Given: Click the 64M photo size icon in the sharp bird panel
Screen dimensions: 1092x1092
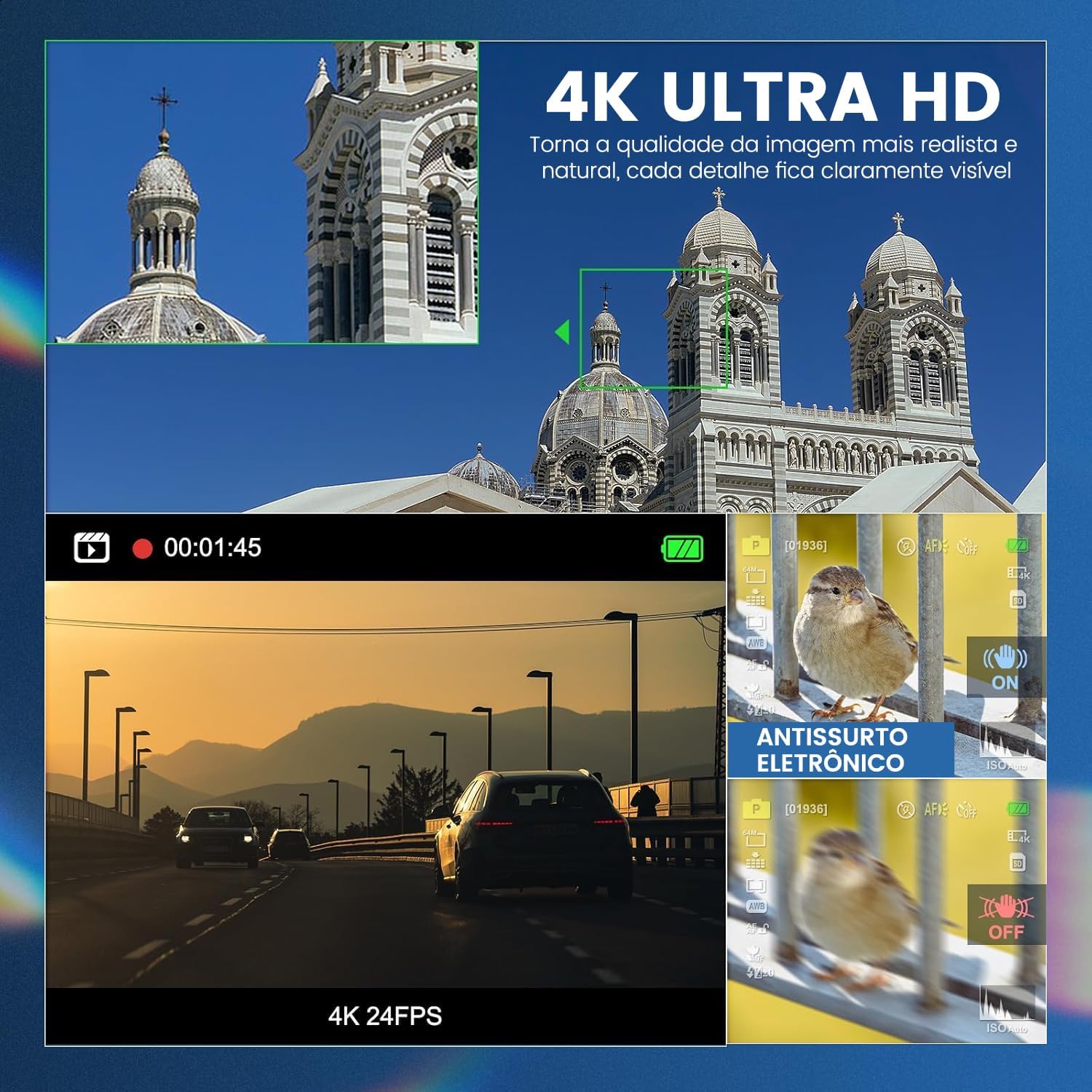Looking at the screenshot, I should (x=753, y=574).
